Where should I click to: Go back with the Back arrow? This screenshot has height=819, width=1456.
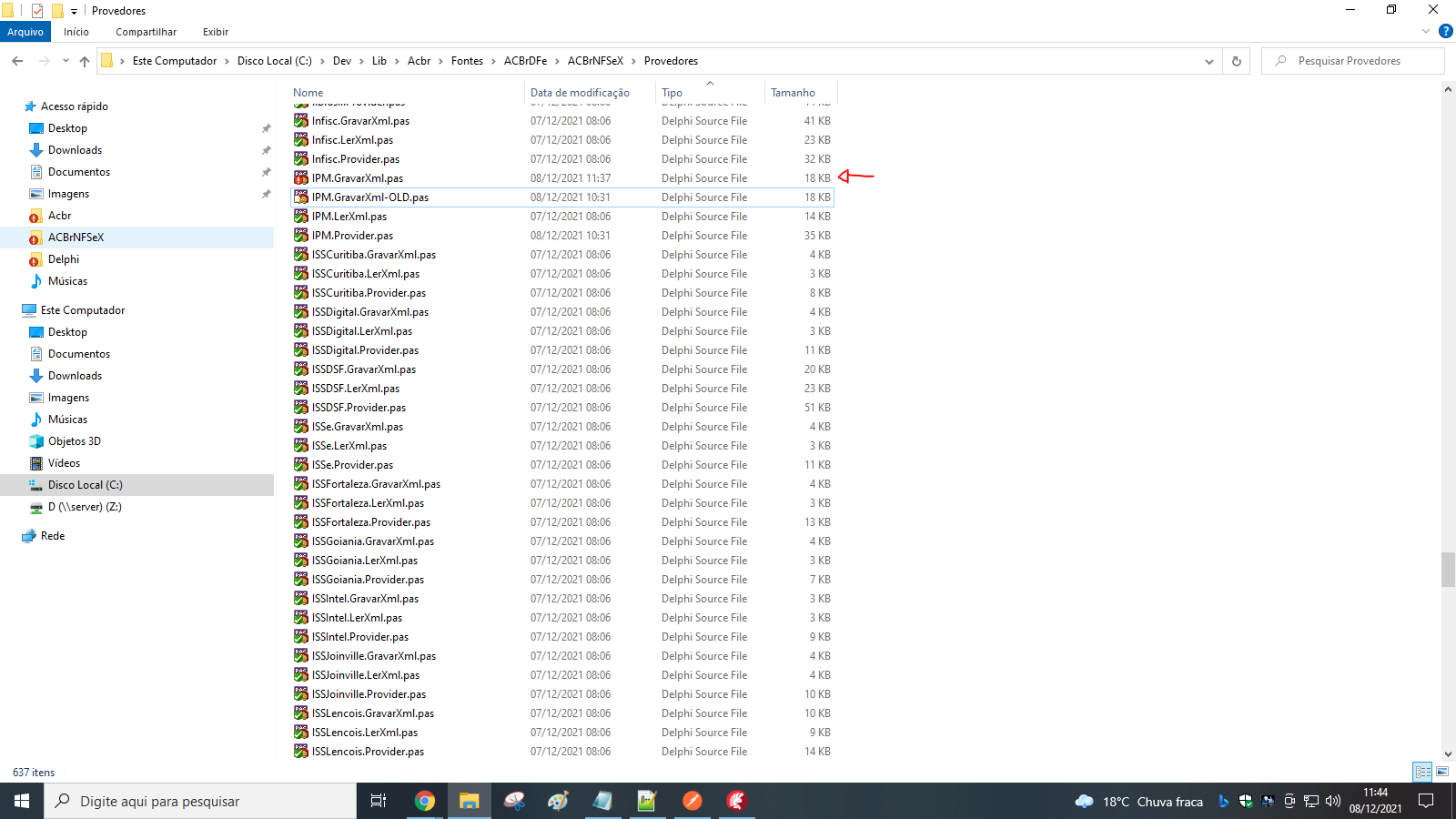pos(17,61)
